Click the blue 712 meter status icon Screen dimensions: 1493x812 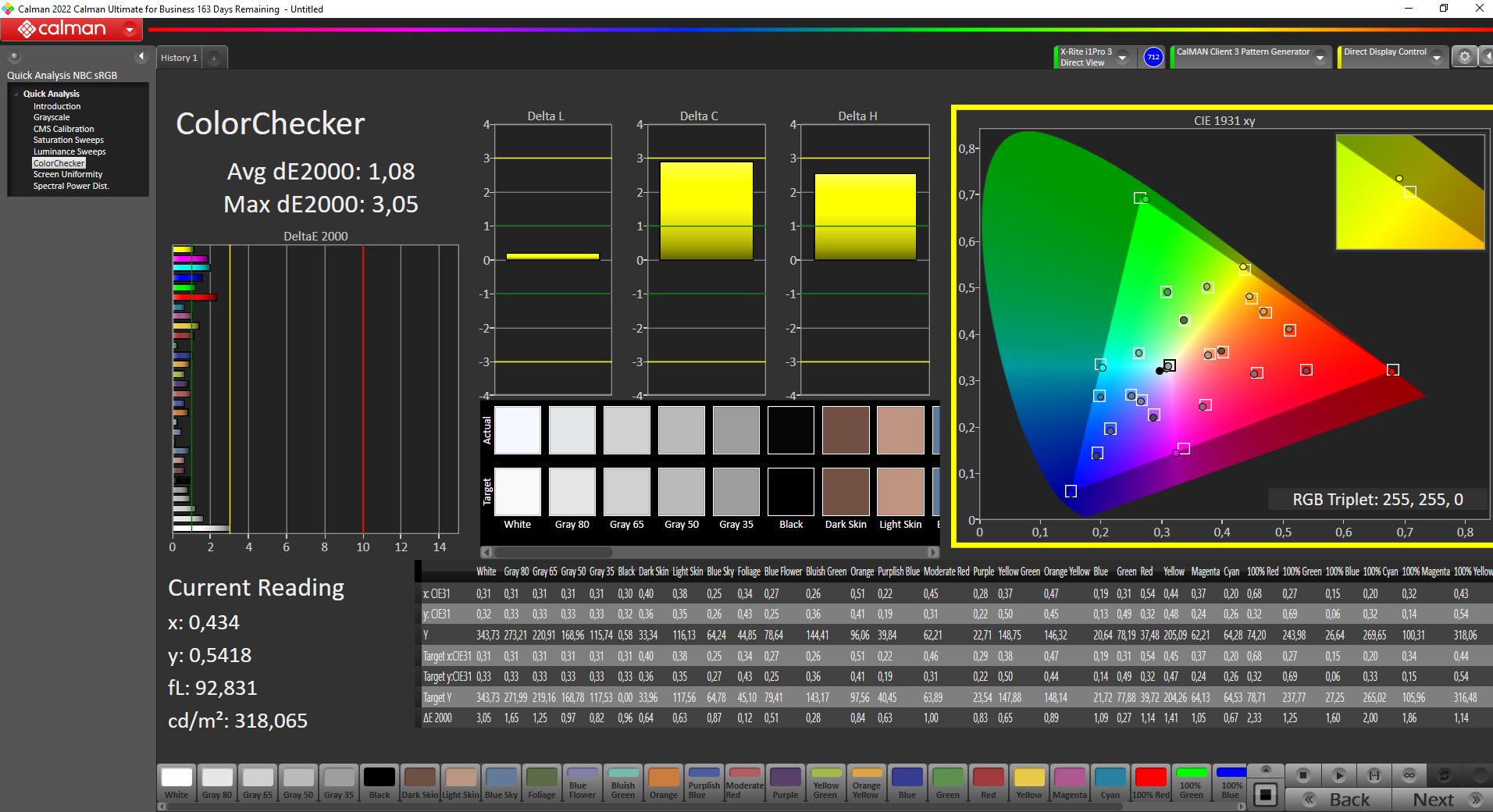click(x=1153, y=57)
